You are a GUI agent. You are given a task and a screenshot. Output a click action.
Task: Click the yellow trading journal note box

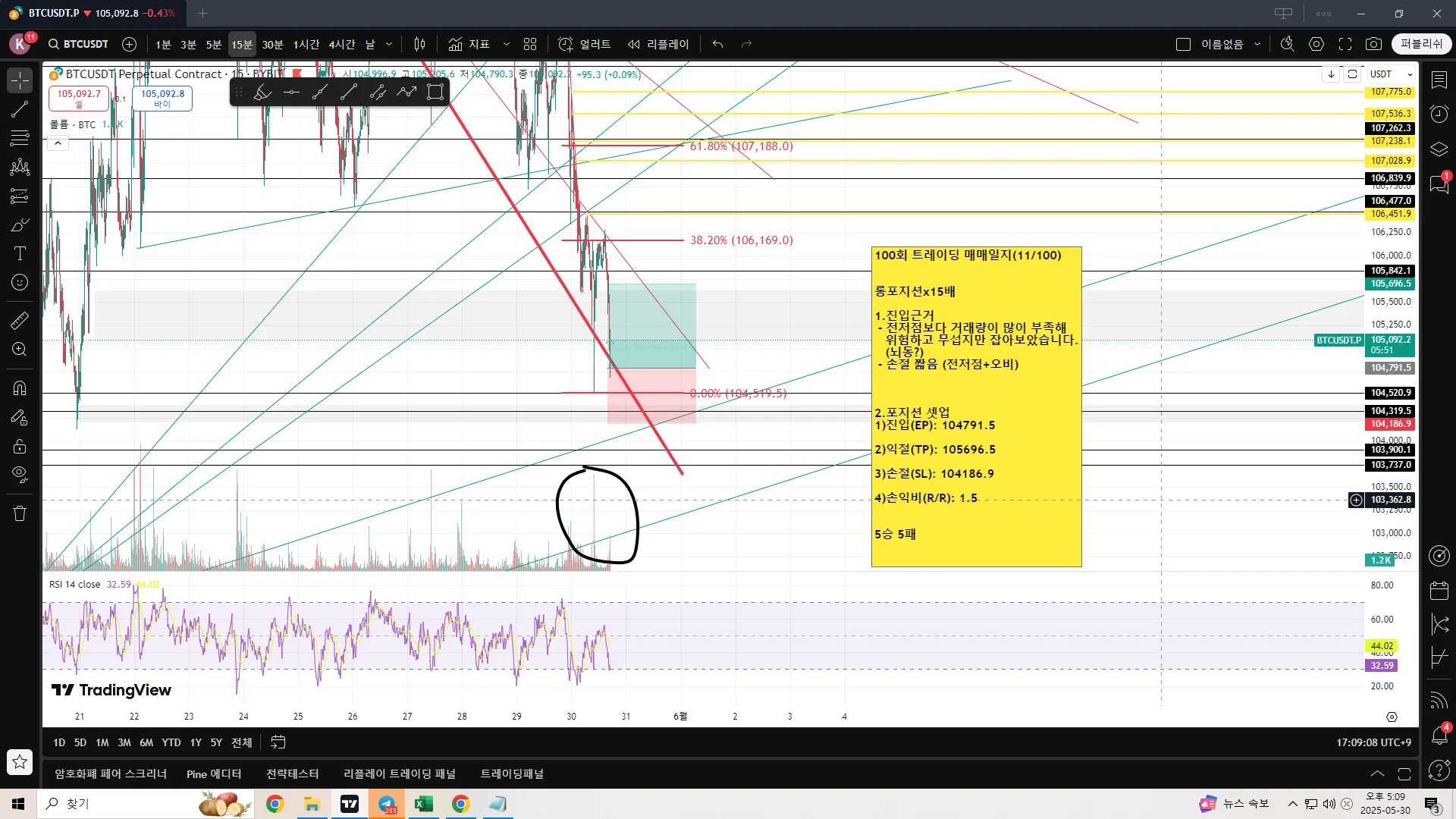coord(976,406)
